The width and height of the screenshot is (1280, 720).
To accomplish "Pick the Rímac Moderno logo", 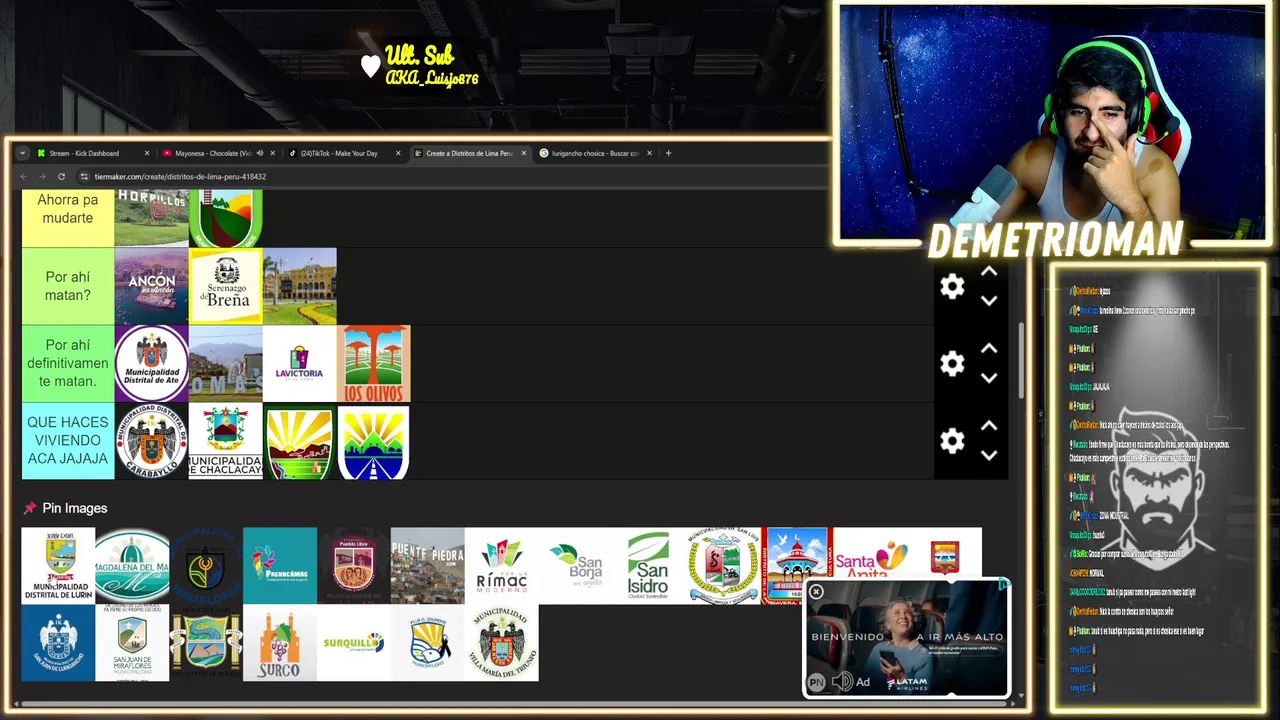I will [502, 565].
